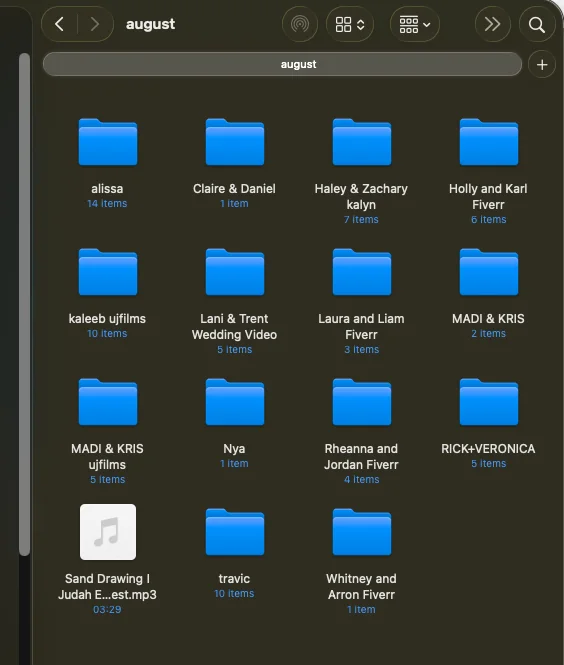The width and height of the screenshot is (564, 665).
Task: Click the 'Sand Drawing I Judah E...est.mp3' filename
Action: point(107,587)
